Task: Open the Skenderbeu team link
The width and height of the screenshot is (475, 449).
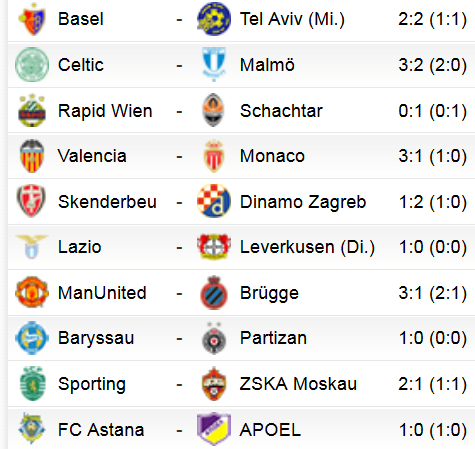Action: coord(107,202)
